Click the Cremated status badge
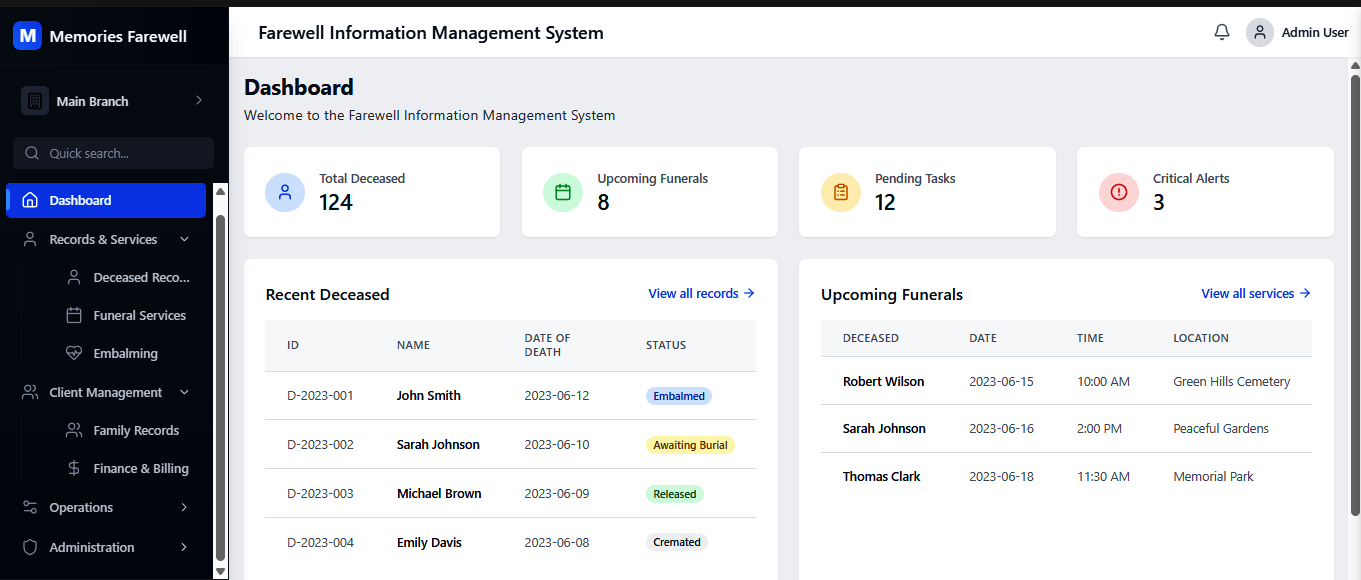This screenshot has width=1361, height=580. [x=677, y=542]
